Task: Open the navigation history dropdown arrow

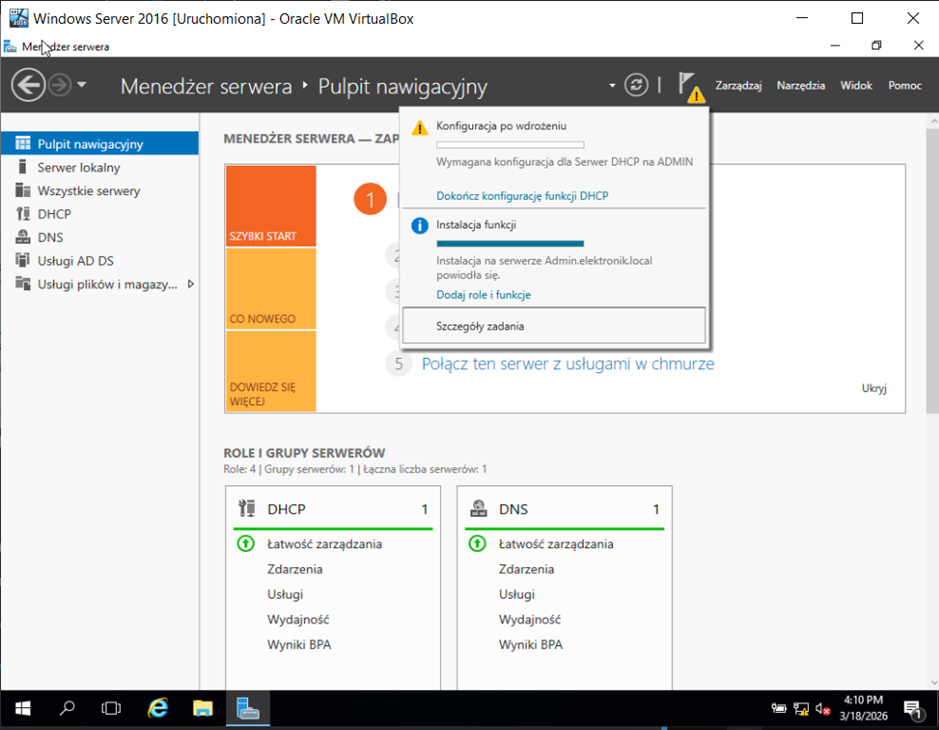Action: point(82,85)
